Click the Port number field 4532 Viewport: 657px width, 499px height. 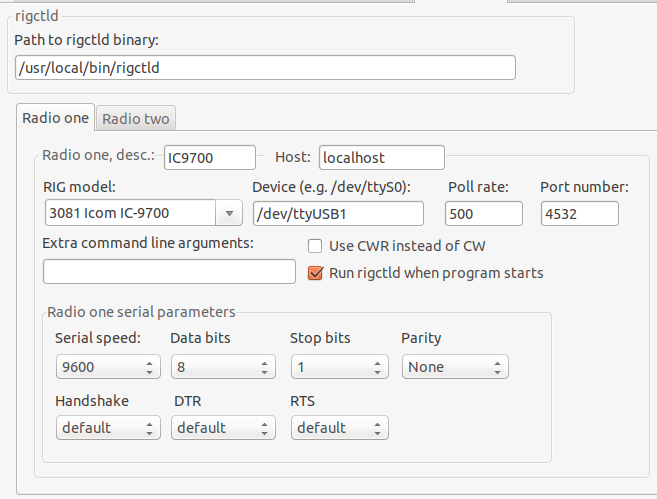tap(580, 214)
